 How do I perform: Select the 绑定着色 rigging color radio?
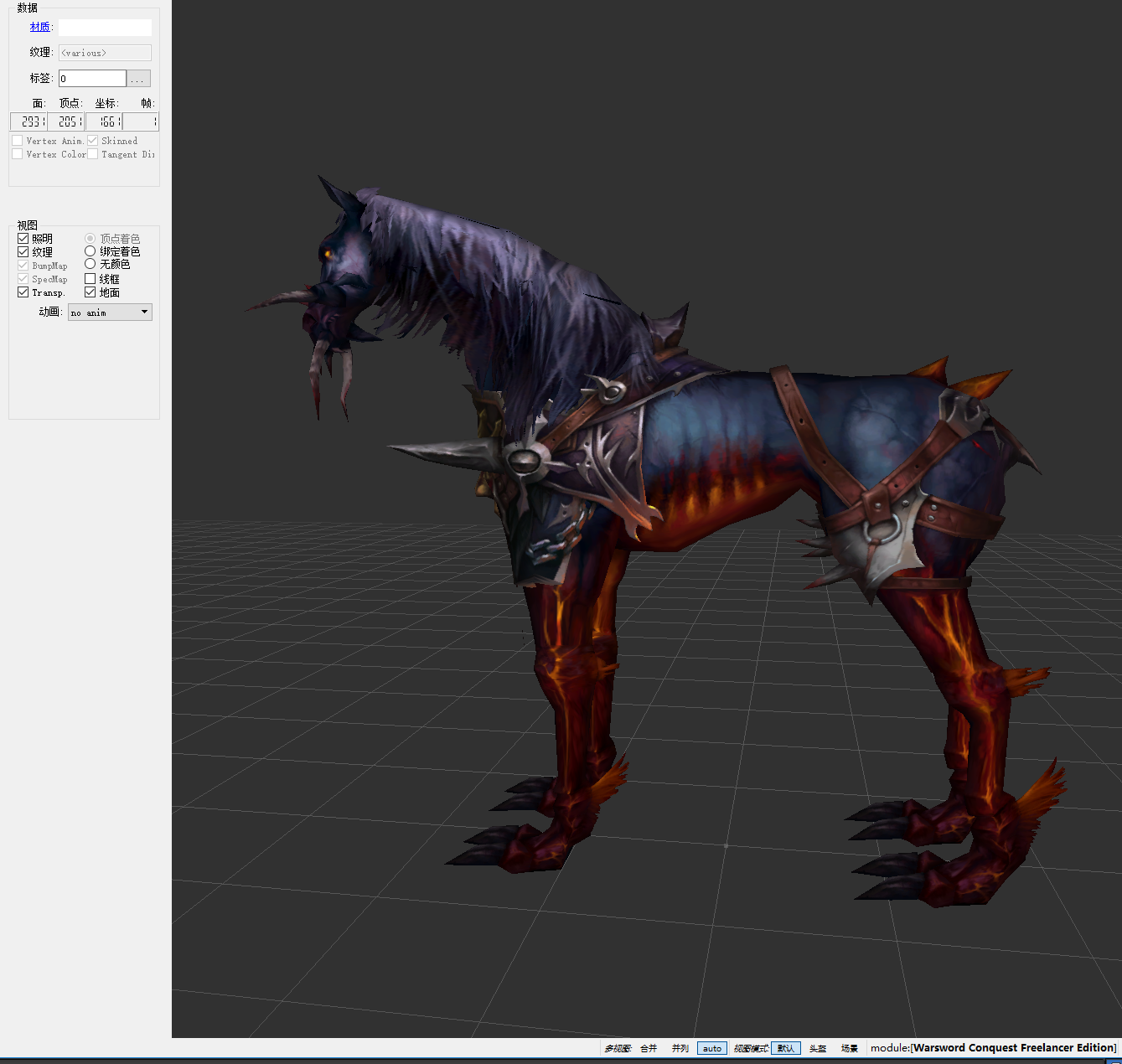point(90,251)
